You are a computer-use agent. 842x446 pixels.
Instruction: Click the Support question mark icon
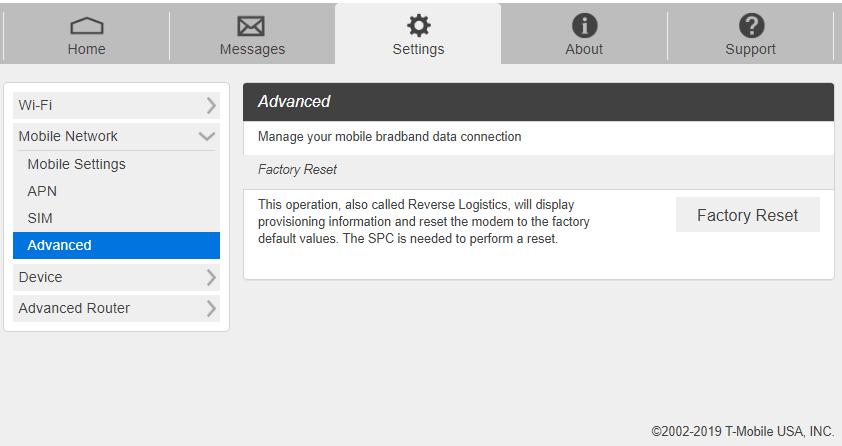tap(750, 25)
